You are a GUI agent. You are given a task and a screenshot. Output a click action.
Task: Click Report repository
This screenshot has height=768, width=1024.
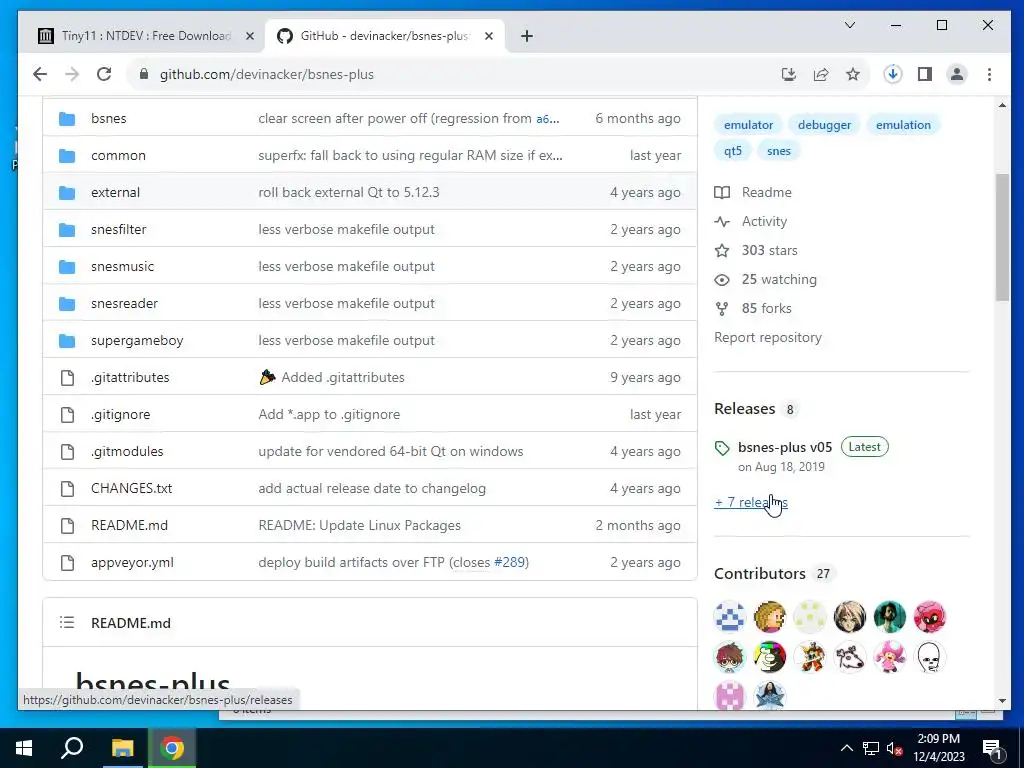(768, 338)
